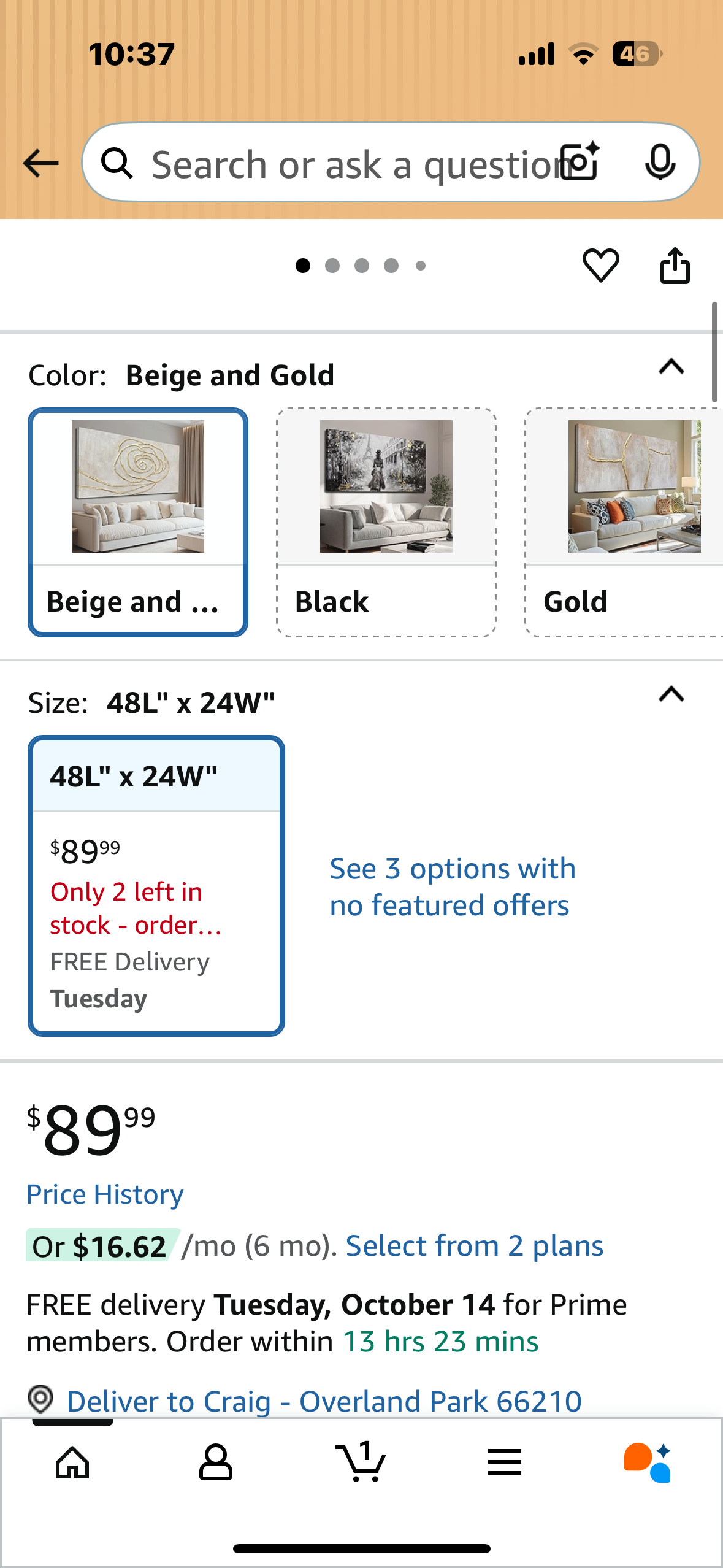The height and width of the screenshot is (1568, 723).
Task: Tap "Select from 2 plans" link
Action: 475,1246
